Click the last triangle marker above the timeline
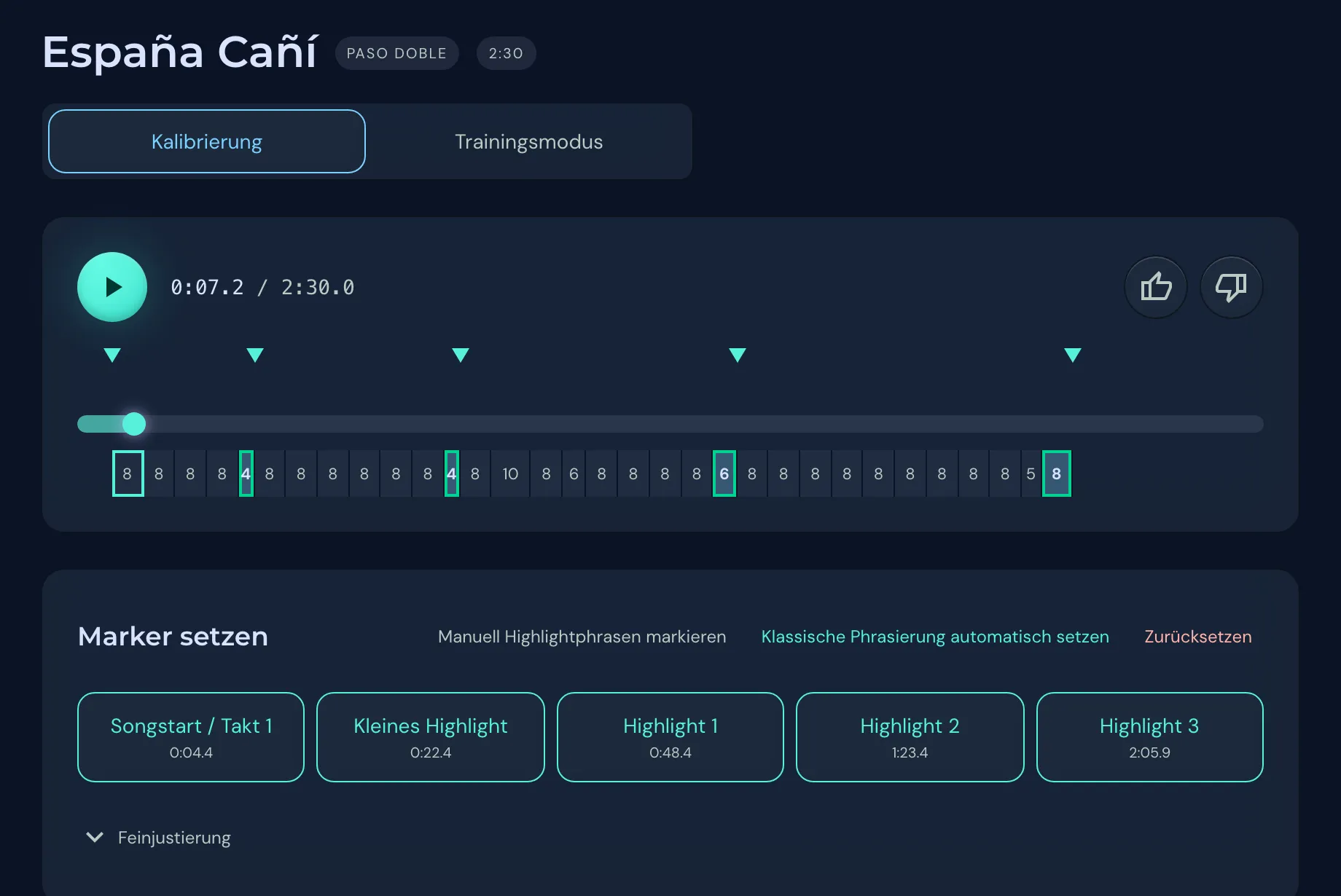The image size is (1341, 896). coord(1073,355)
